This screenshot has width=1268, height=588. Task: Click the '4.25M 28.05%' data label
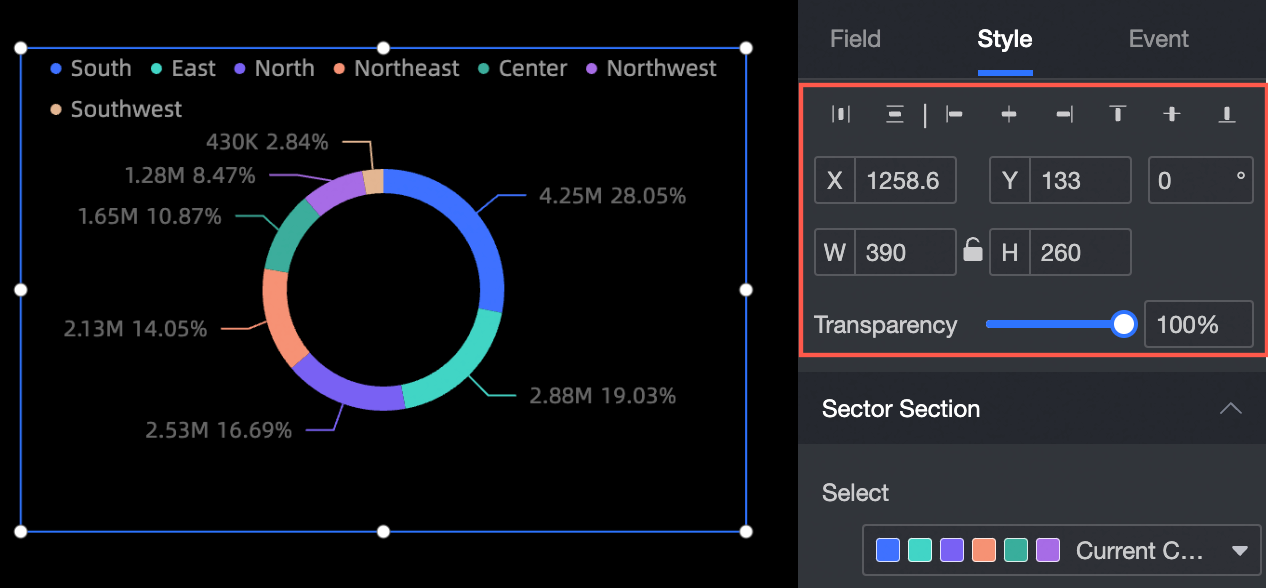coord(613,196)
